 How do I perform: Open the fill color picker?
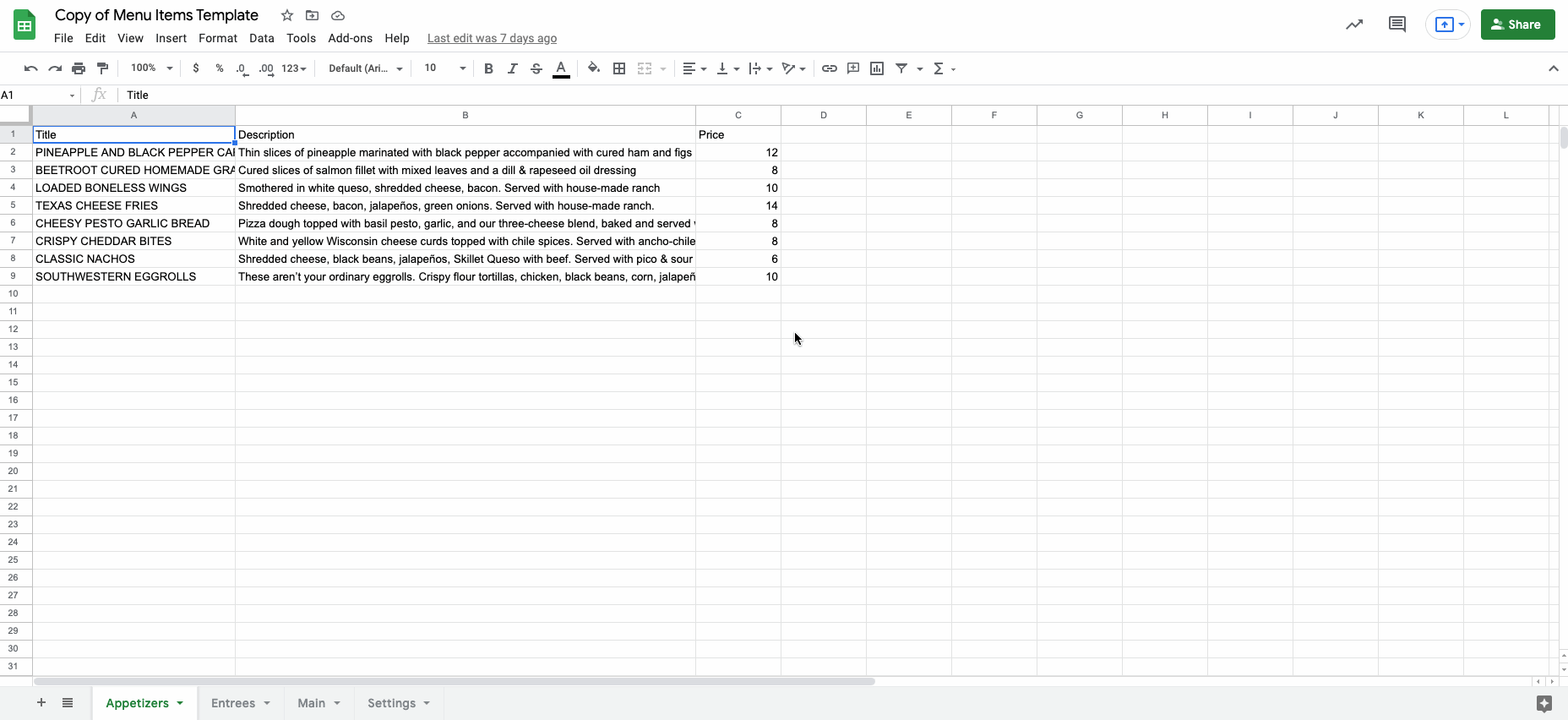click(x=594, y=68)
